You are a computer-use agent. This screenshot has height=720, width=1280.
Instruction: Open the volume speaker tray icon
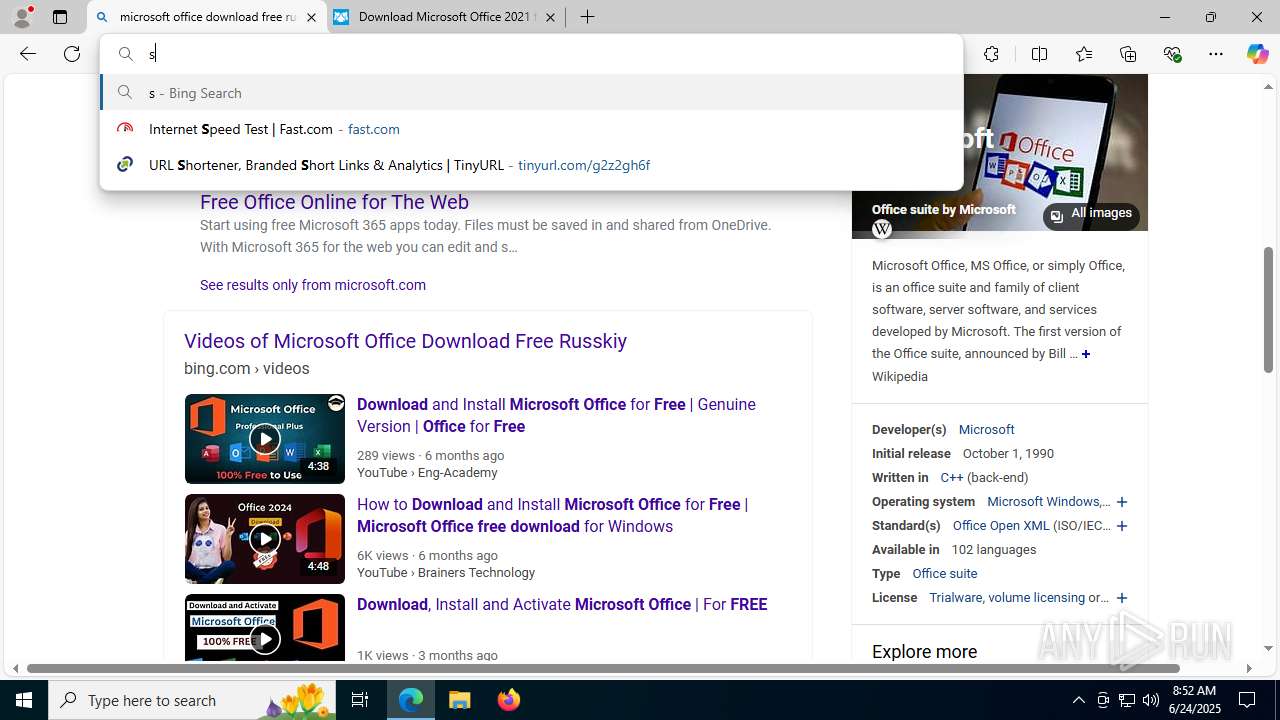(1151, 700)
